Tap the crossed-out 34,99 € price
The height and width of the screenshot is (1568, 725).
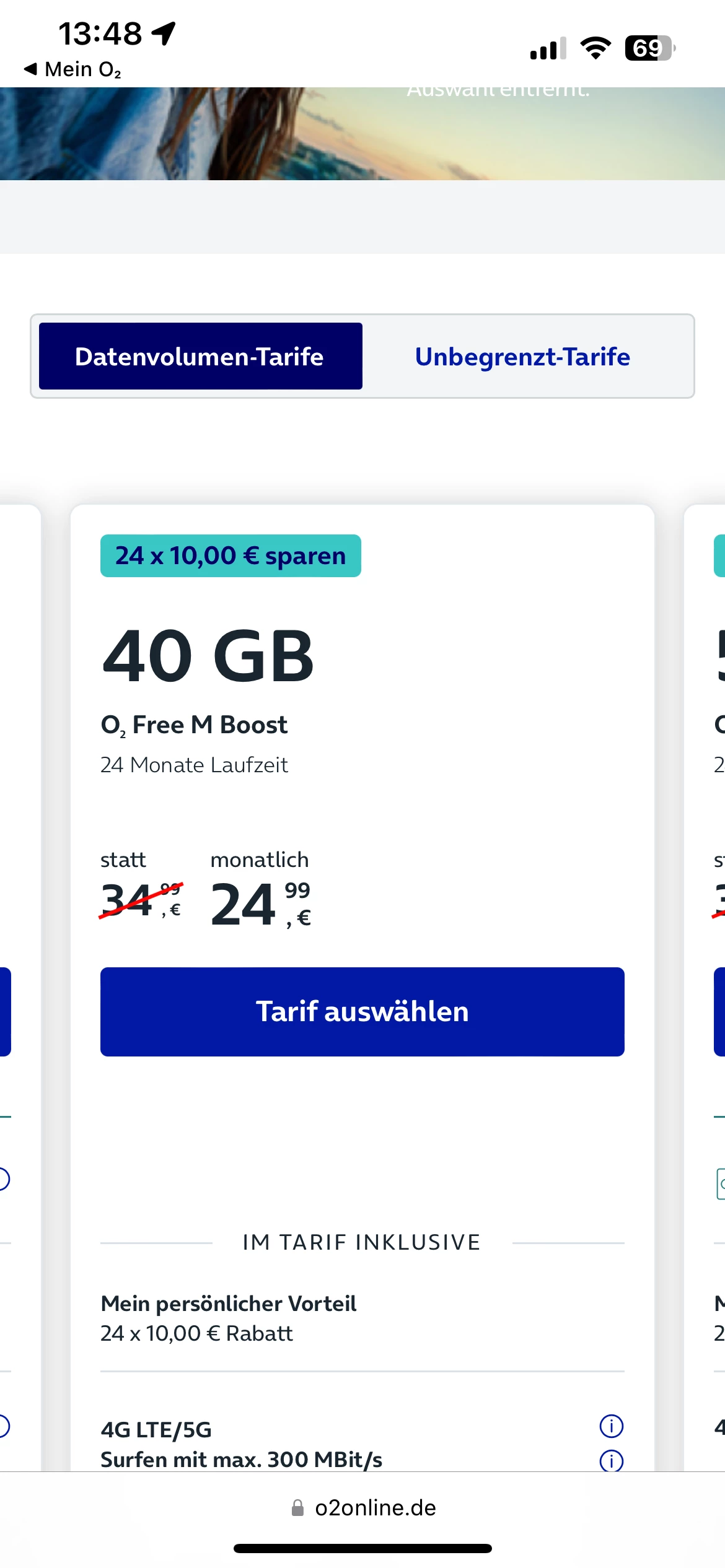tap(141, 900)
